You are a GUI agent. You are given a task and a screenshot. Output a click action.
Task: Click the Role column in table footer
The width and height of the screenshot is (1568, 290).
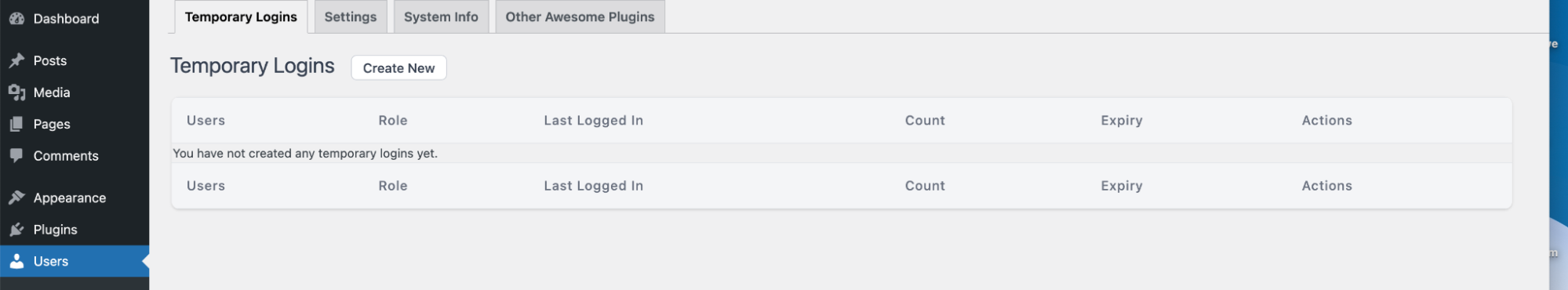coord(393,186)
